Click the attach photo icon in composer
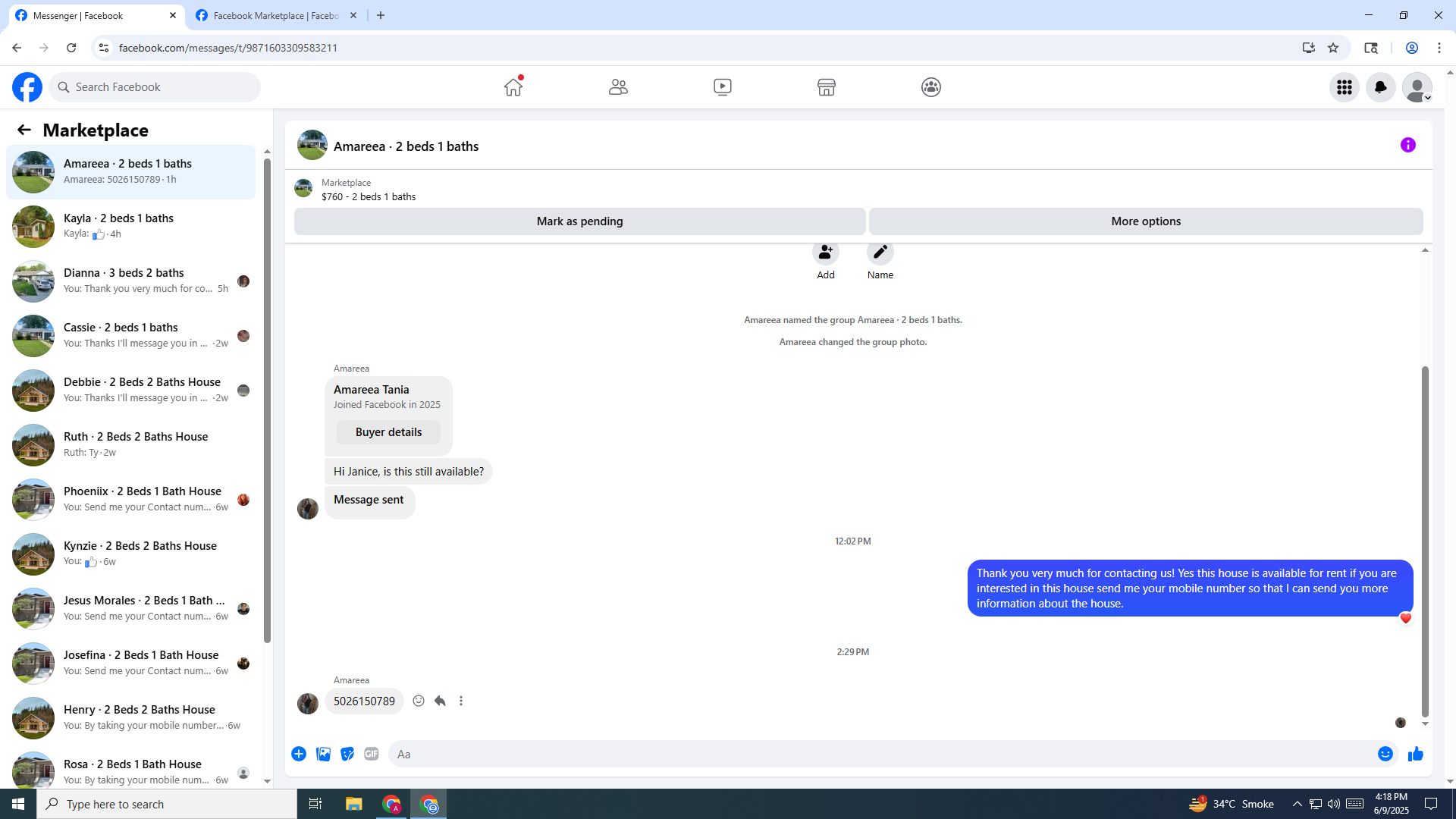The height and width of the screenshot is (819, 1456). [x=323, y=754]
